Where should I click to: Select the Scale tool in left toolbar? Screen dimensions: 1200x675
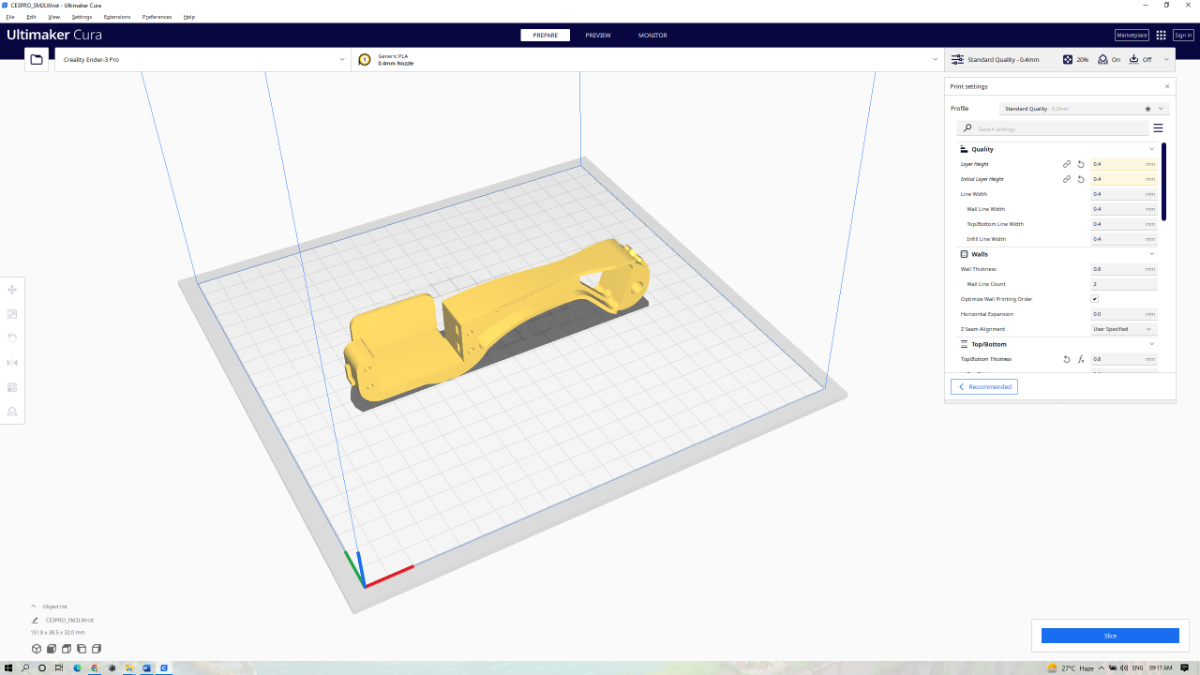[x=12, y=314]
